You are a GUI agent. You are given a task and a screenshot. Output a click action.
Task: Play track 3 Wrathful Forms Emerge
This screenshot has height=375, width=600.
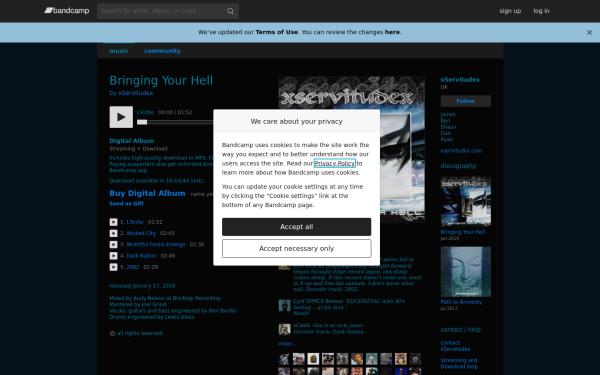pyautogui.click(x=113, y=245)
